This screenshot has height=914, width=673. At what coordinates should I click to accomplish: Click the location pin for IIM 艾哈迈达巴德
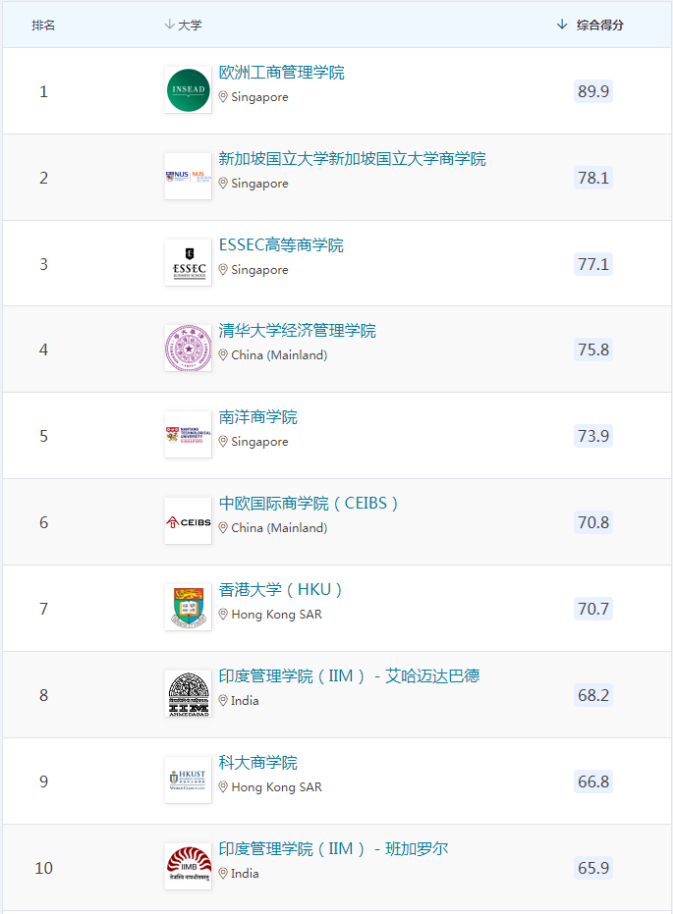[223, 701]
